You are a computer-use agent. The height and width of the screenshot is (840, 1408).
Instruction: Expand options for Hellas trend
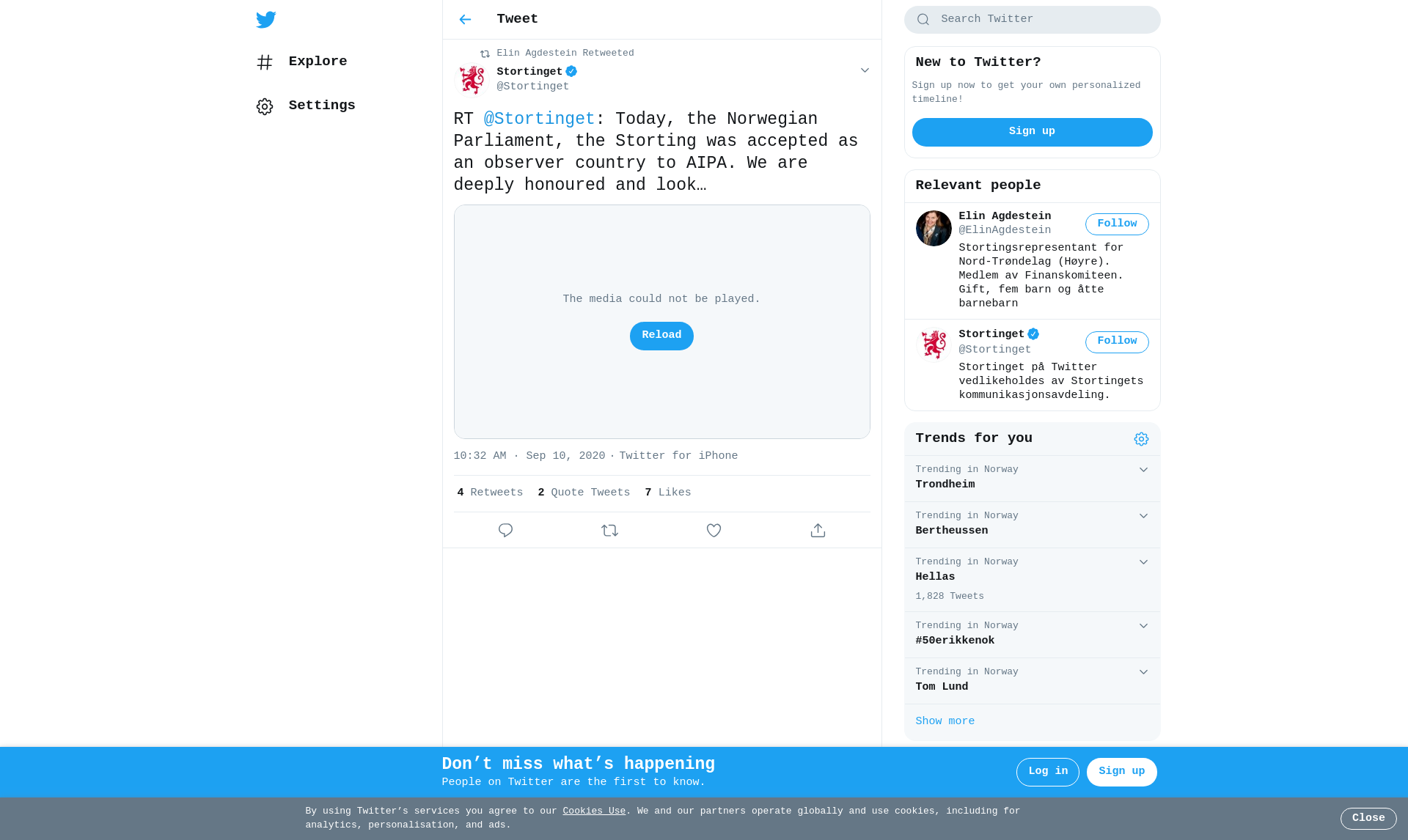[x=1143, y=562]
